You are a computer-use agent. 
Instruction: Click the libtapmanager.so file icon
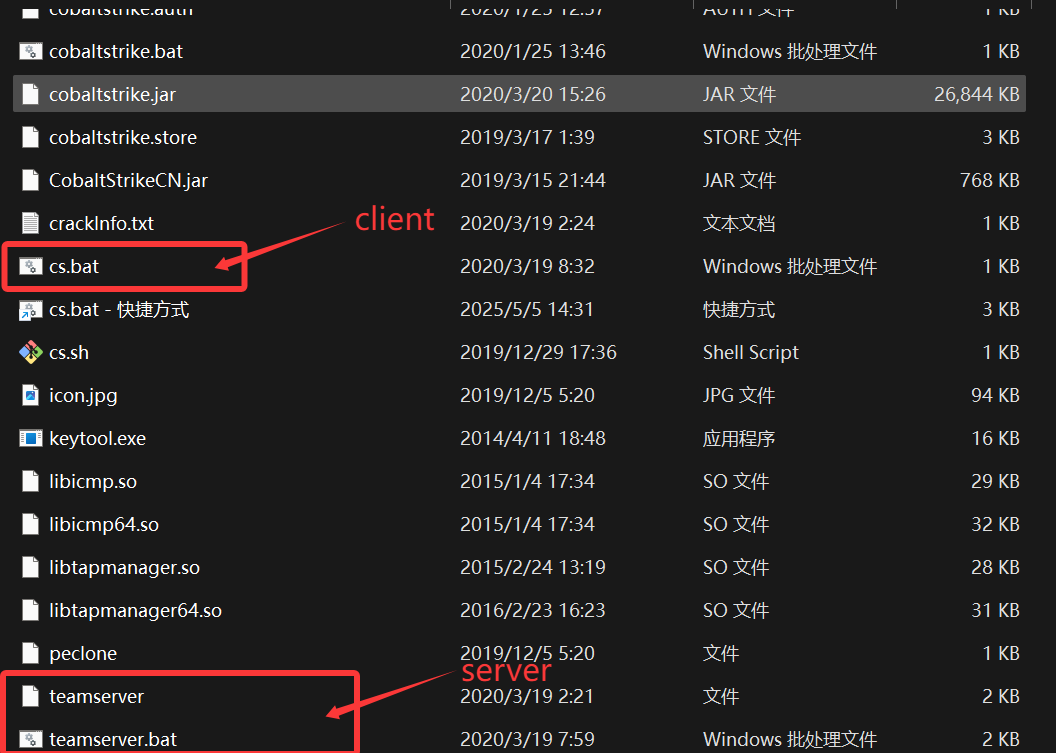pos(30,568)
